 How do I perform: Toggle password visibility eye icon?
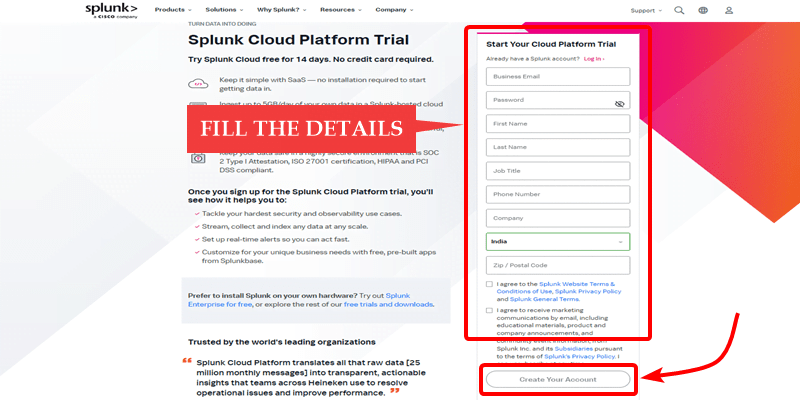tap(619, 104)
